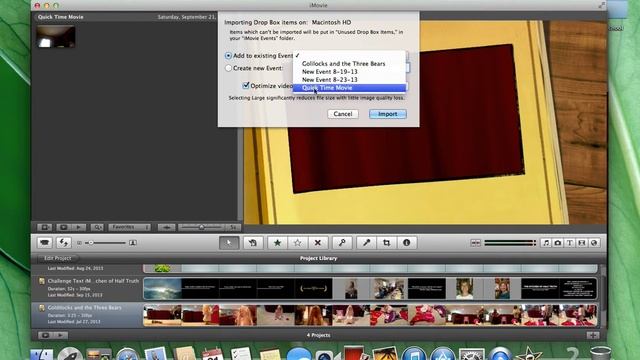Open the camera import window button
The width and height of the screenshot is (640, 360).
[x=44, y=243]
